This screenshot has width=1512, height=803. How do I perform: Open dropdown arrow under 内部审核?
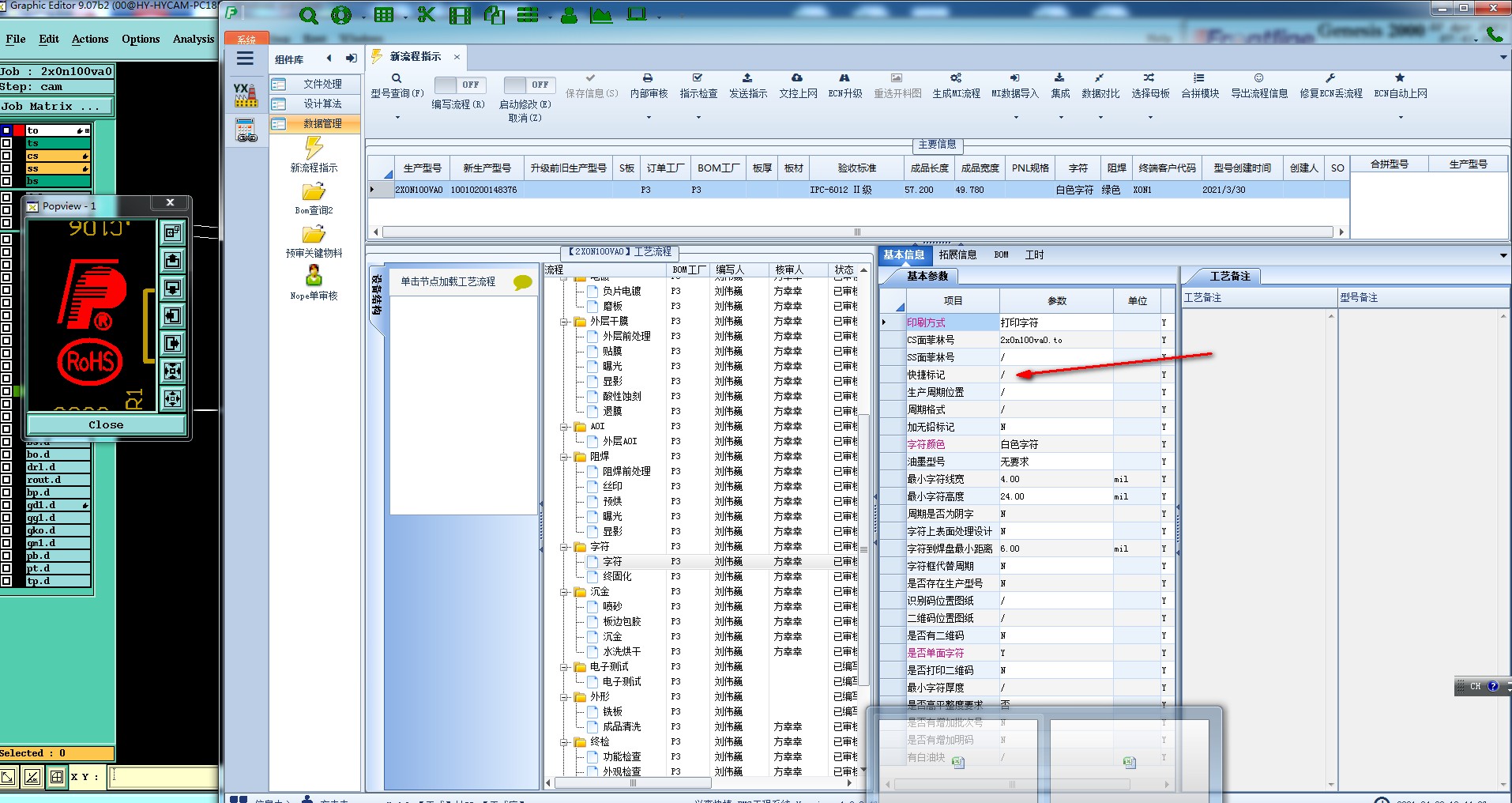(x=649, y=118)
